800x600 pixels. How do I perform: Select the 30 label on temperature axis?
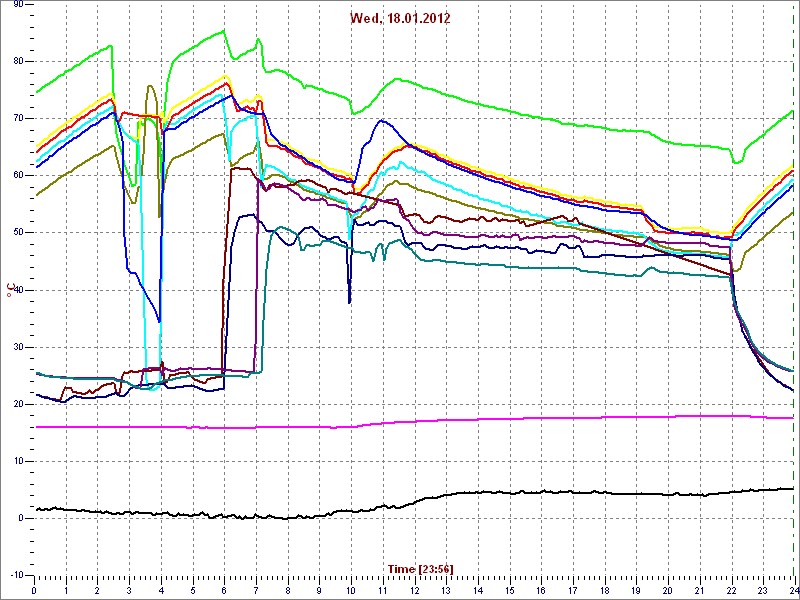point(18,347)
